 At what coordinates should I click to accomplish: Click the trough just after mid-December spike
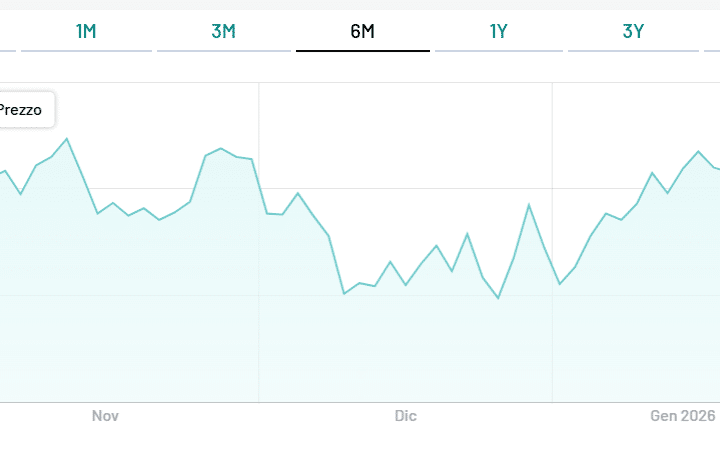(560, 284)
